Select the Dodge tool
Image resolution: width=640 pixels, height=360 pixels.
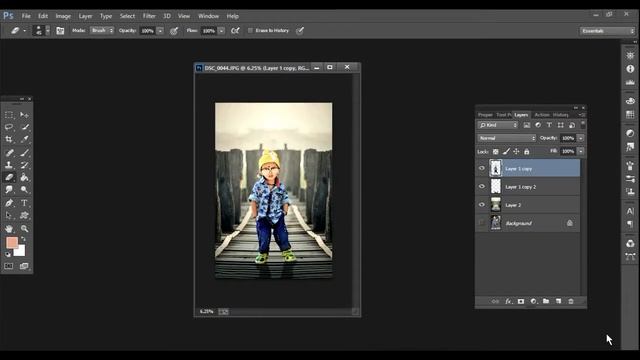pos(24,190)
